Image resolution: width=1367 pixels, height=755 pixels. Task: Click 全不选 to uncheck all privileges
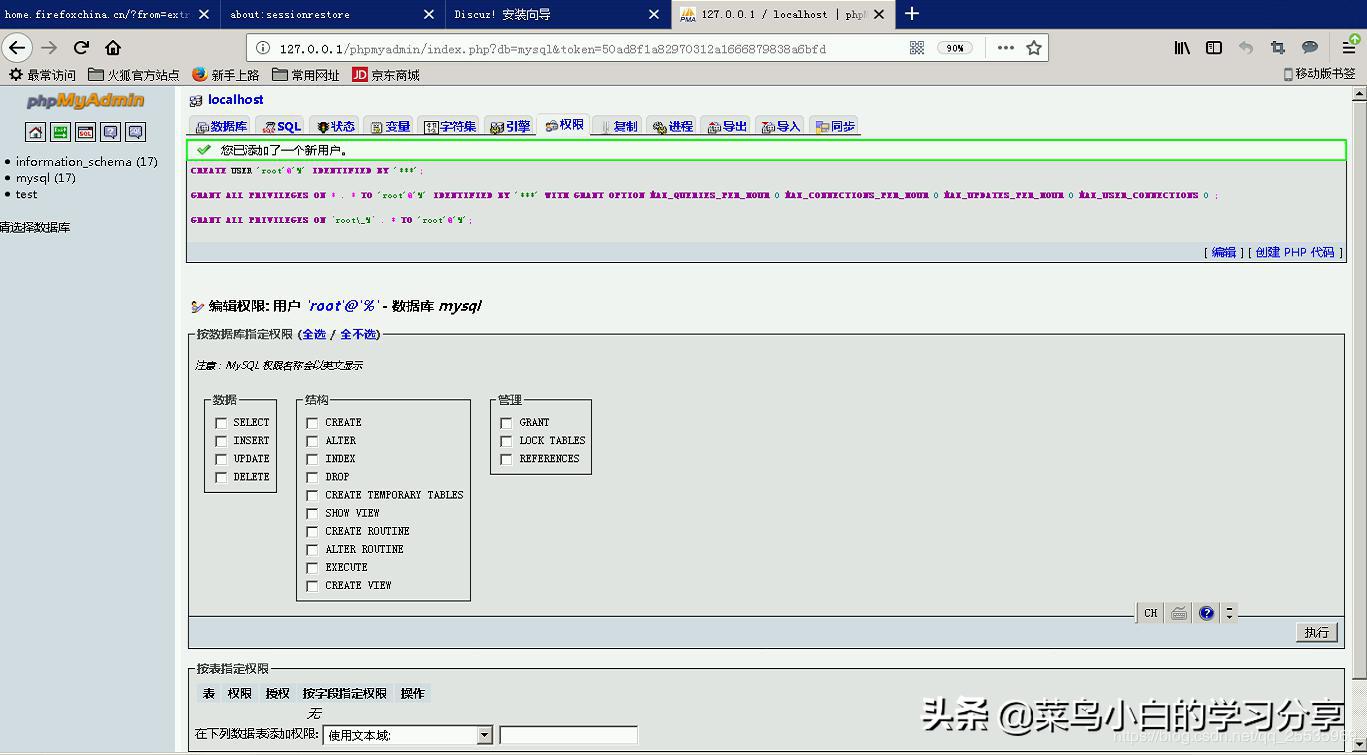pyautogui.click(x=358, y=334)
